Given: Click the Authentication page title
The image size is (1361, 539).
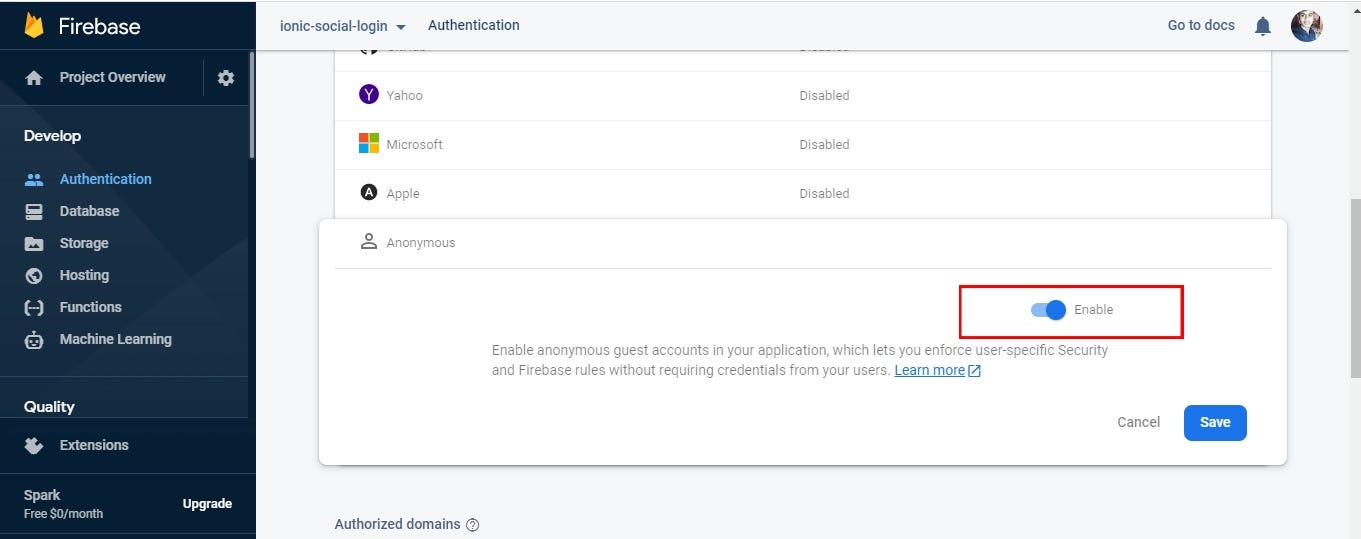Looking at the screenshot, I should tap(474, 25).
